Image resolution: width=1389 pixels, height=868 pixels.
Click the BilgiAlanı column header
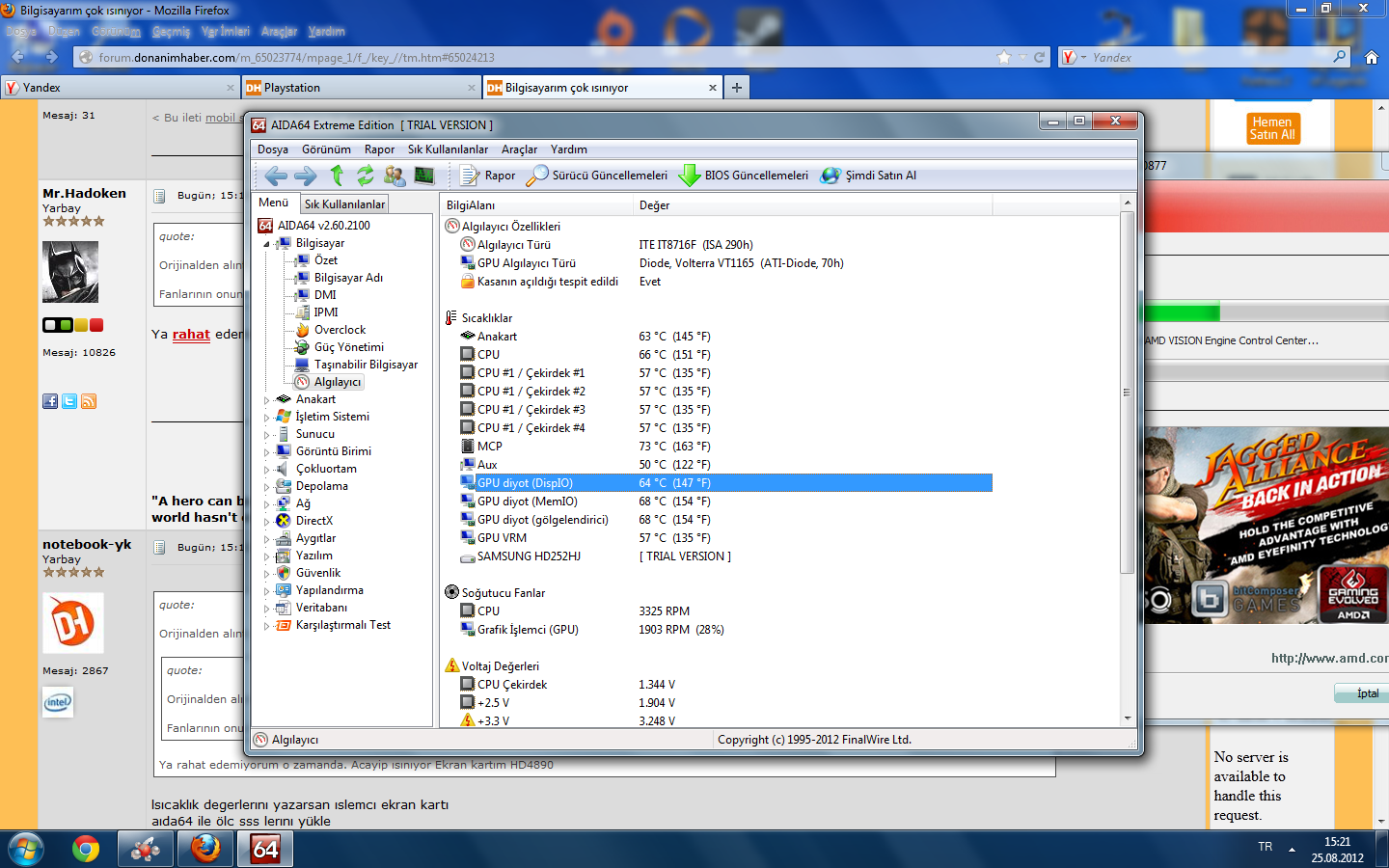pyautogui.click(x=536, y=204)
